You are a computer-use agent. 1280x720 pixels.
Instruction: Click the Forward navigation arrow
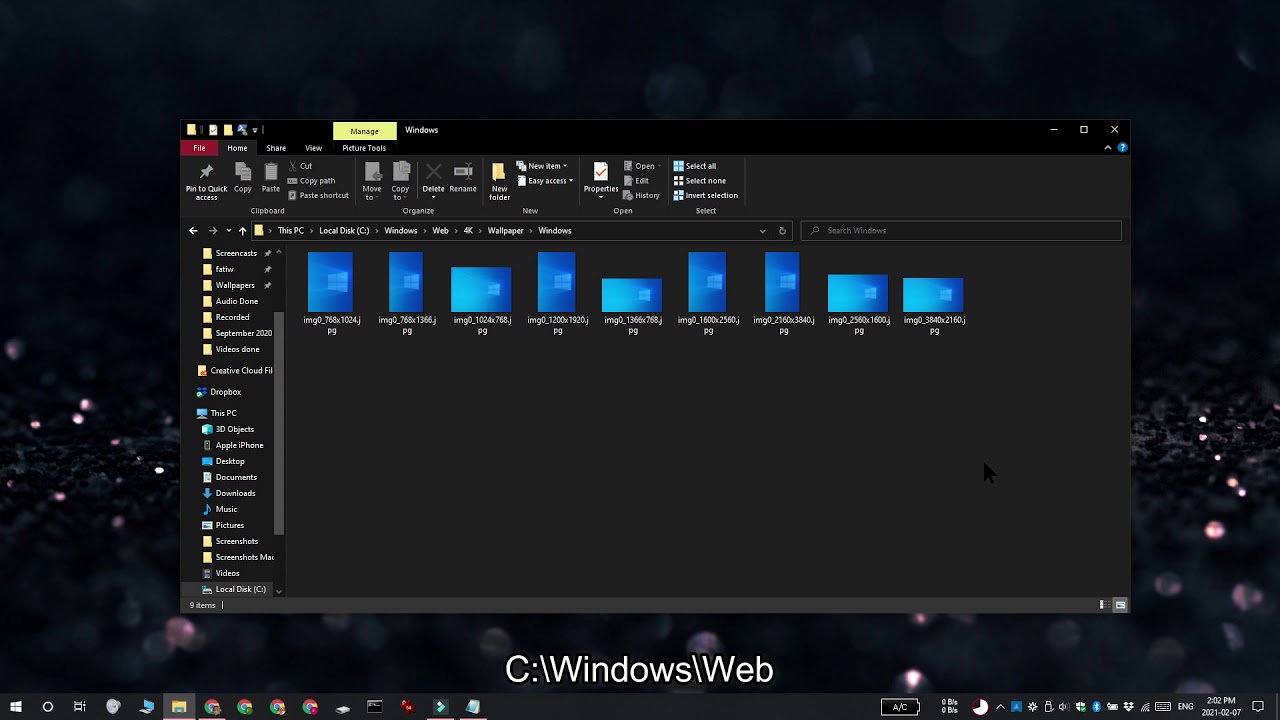213,231
